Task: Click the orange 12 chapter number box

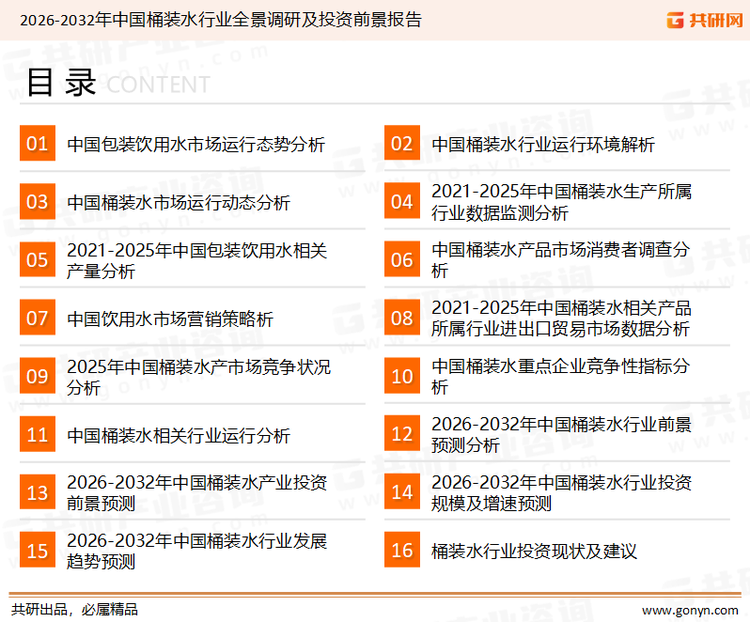Action: (402, 434)
